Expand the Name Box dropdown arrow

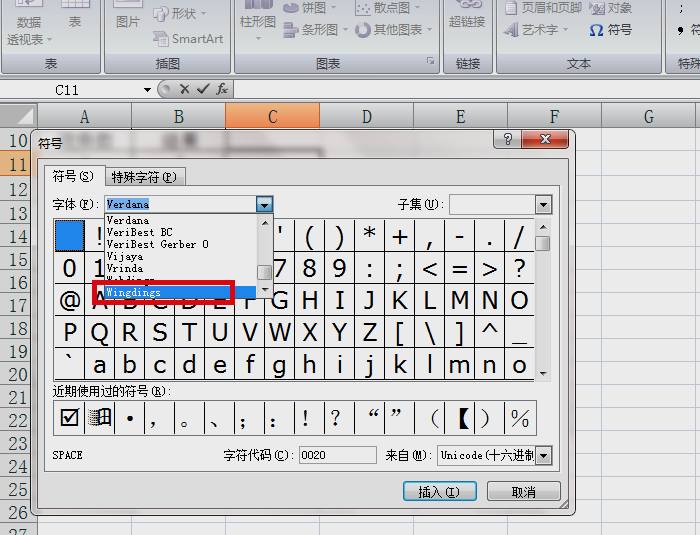tap(147, 90)
